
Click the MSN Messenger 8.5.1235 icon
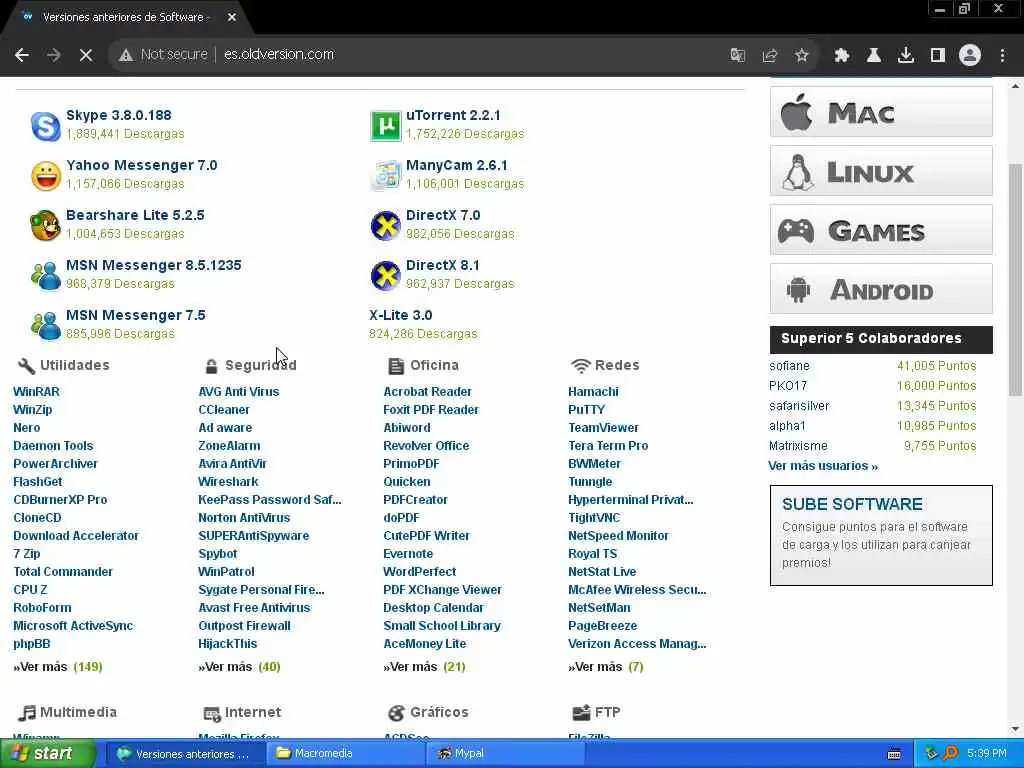(46, 276)
